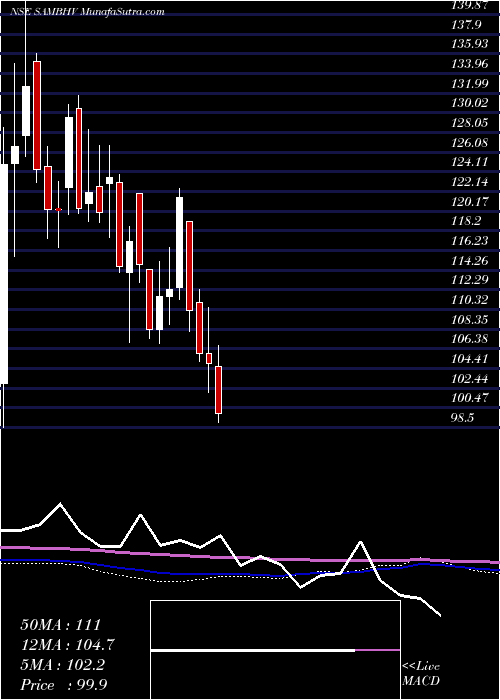
Task: Click the 112.29 price axis label
Action: click(470, 280)
